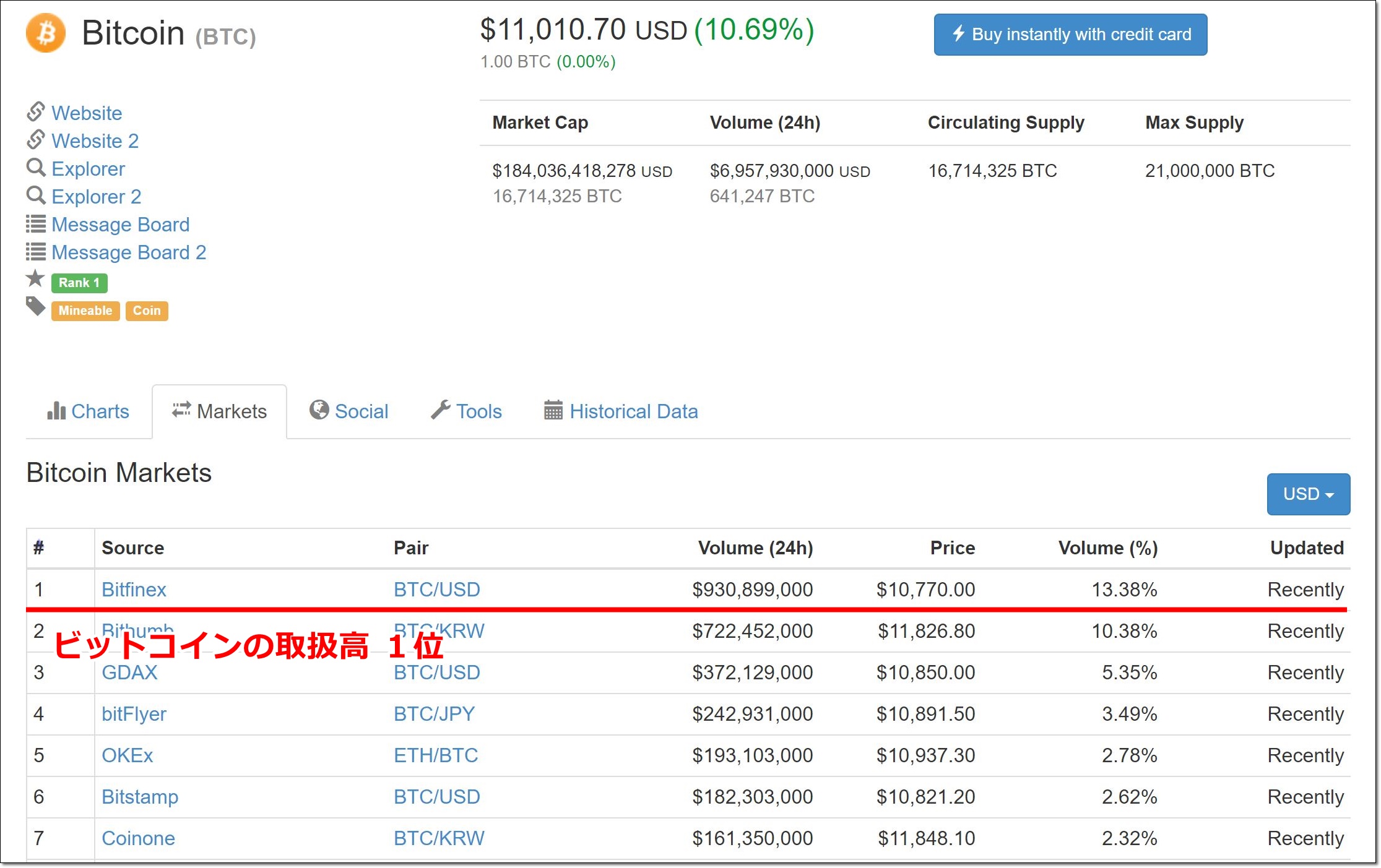Click the lightning bolt icon in buy button
Image resolution: width=1381 pixels, height=868 pixels.
point(958,33)
